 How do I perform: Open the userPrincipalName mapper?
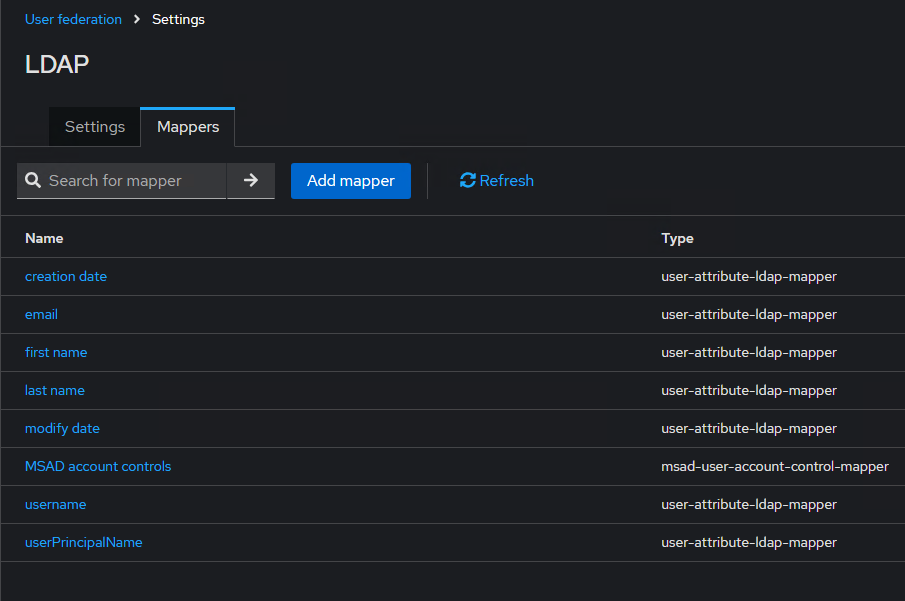[x=84, y=542]
